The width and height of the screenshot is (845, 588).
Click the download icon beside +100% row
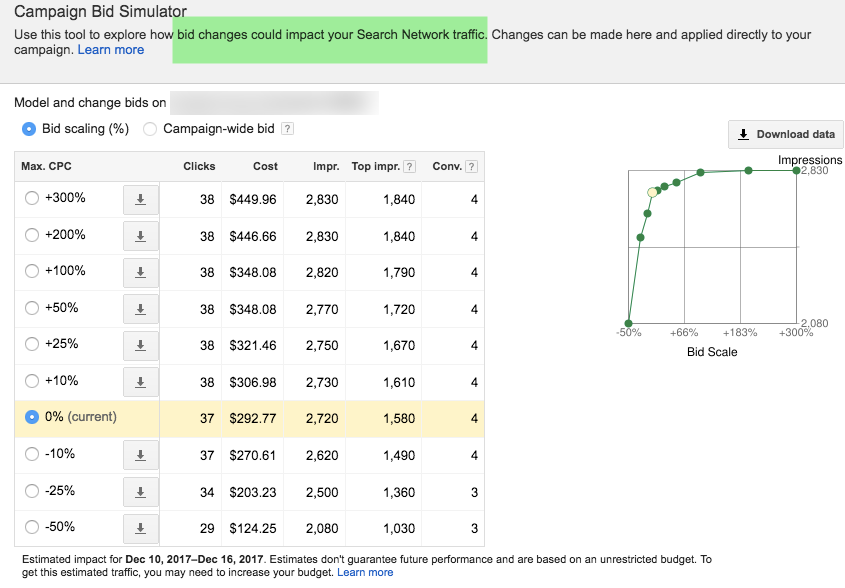point(139,271)
